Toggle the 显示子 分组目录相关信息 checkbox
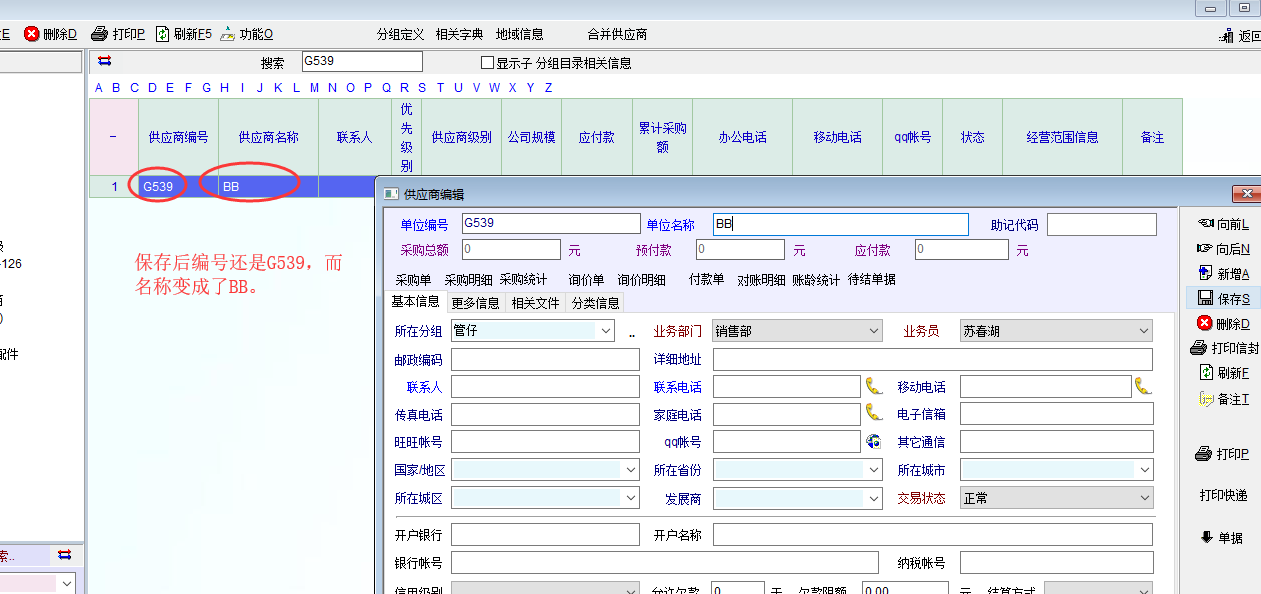 (x=488, y=62)
